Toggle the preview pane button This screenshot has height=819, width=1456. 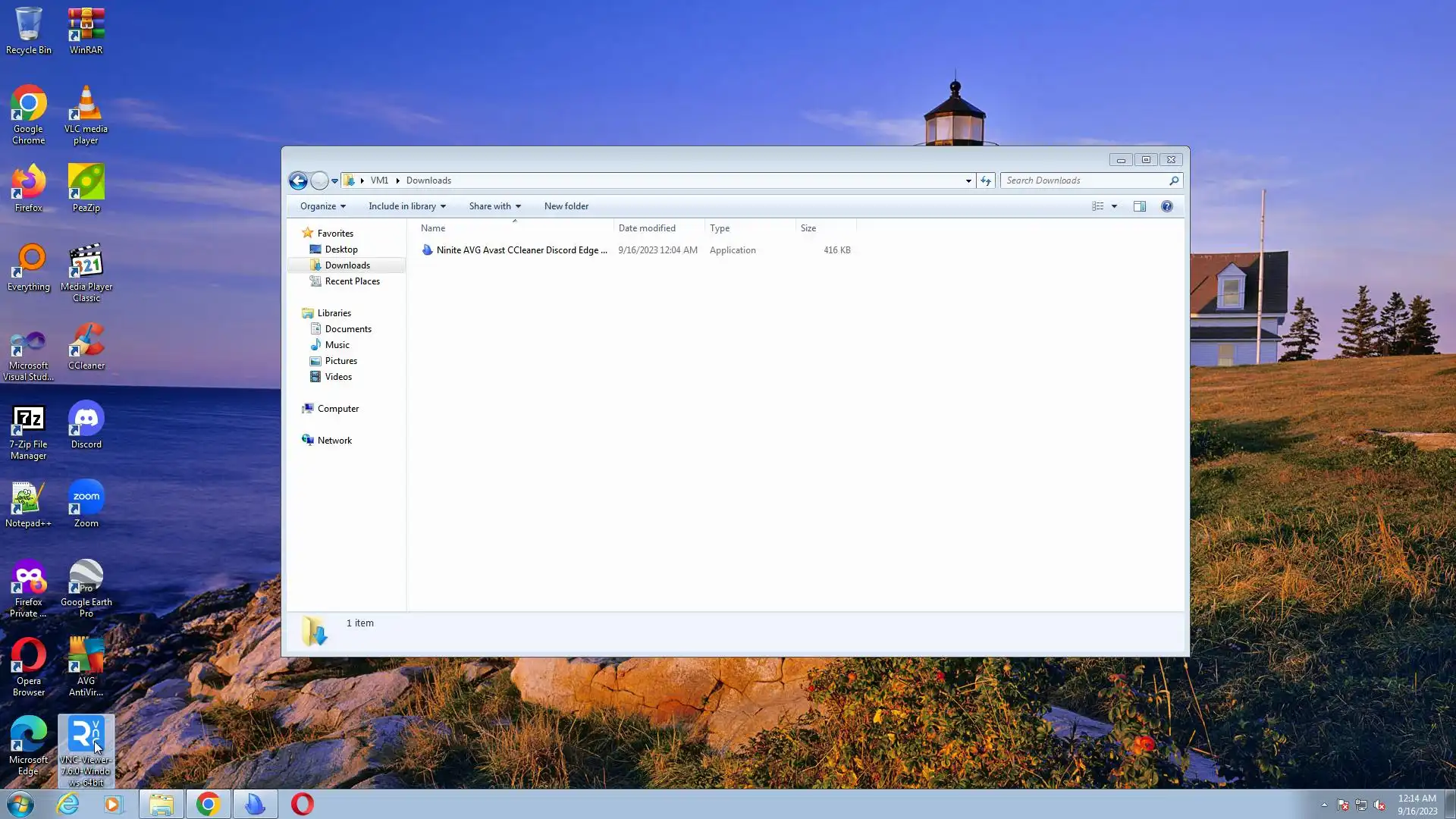click(1139, 206)
